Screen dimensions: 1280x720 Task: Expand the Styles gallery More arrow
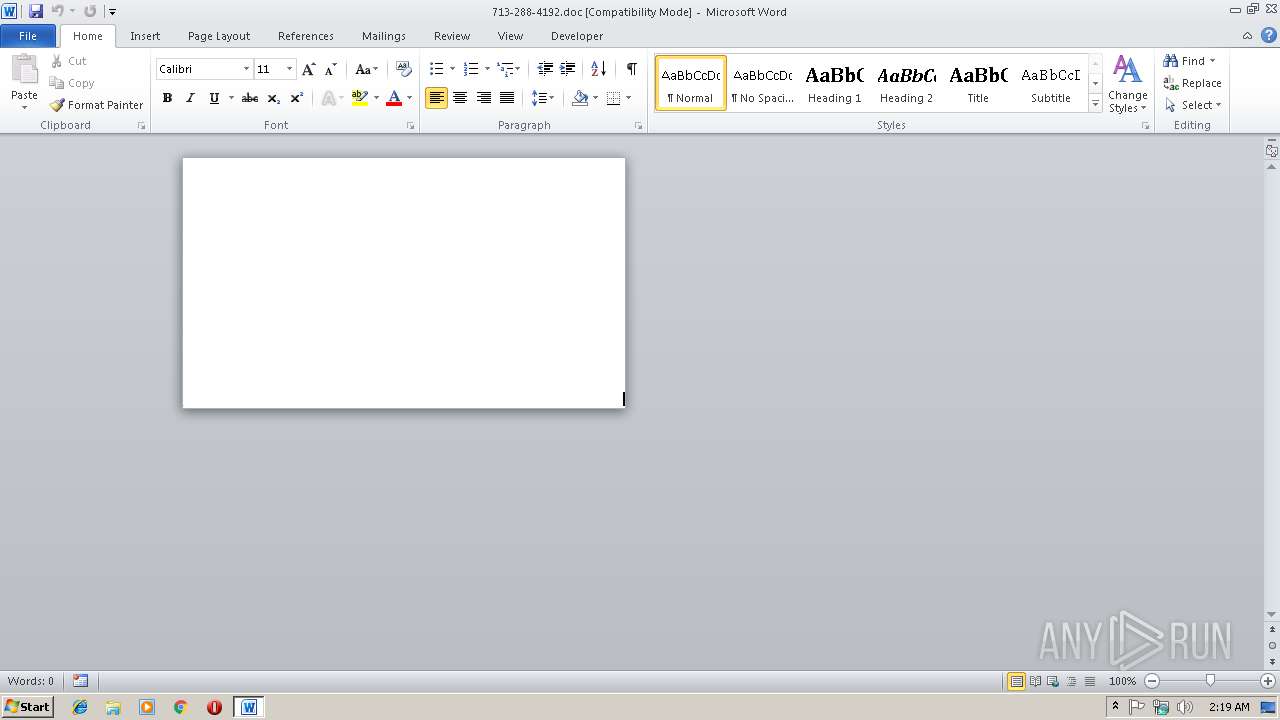pos(1096,104)
